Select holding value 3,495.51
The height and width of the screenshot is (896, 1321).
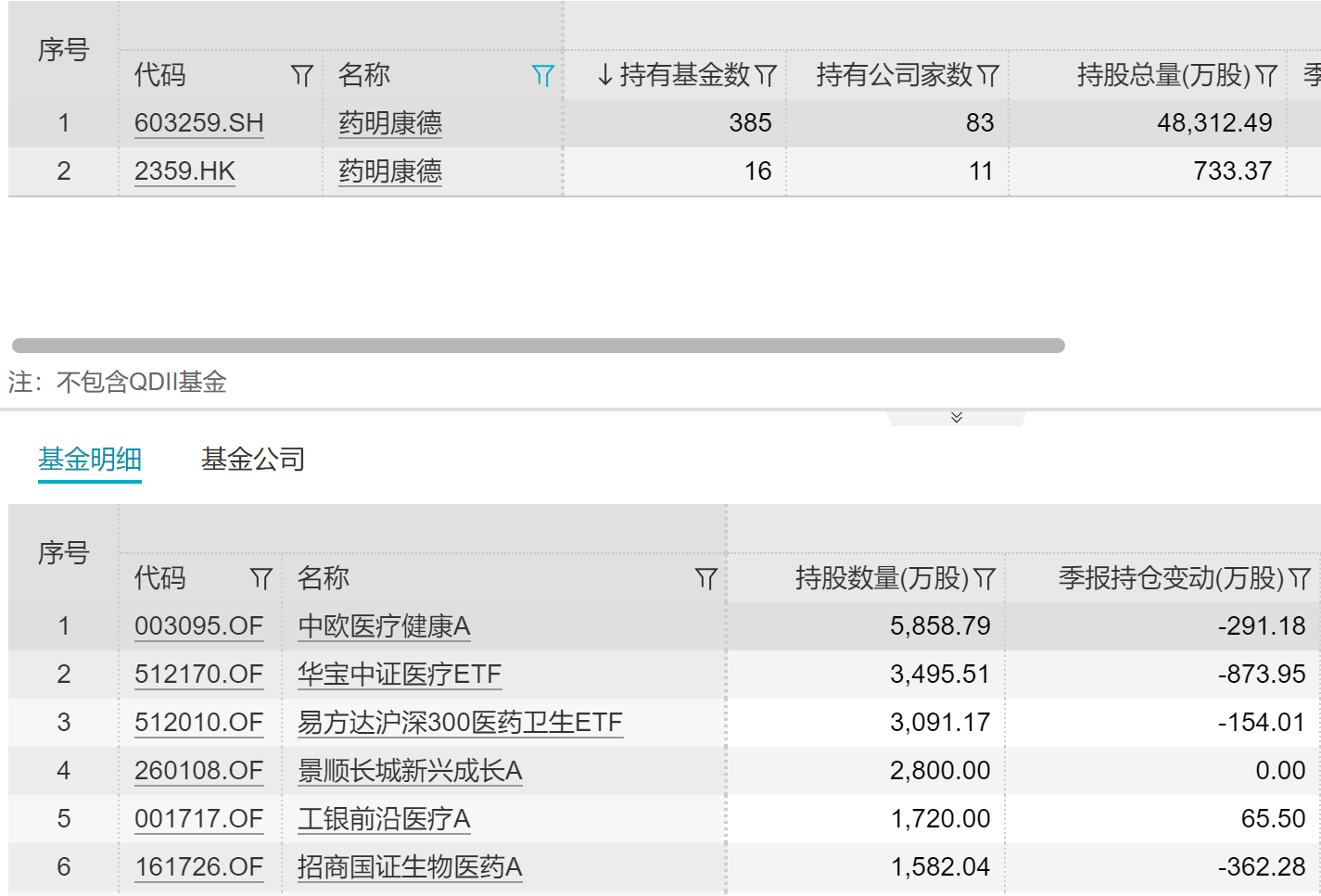point(940,675)
